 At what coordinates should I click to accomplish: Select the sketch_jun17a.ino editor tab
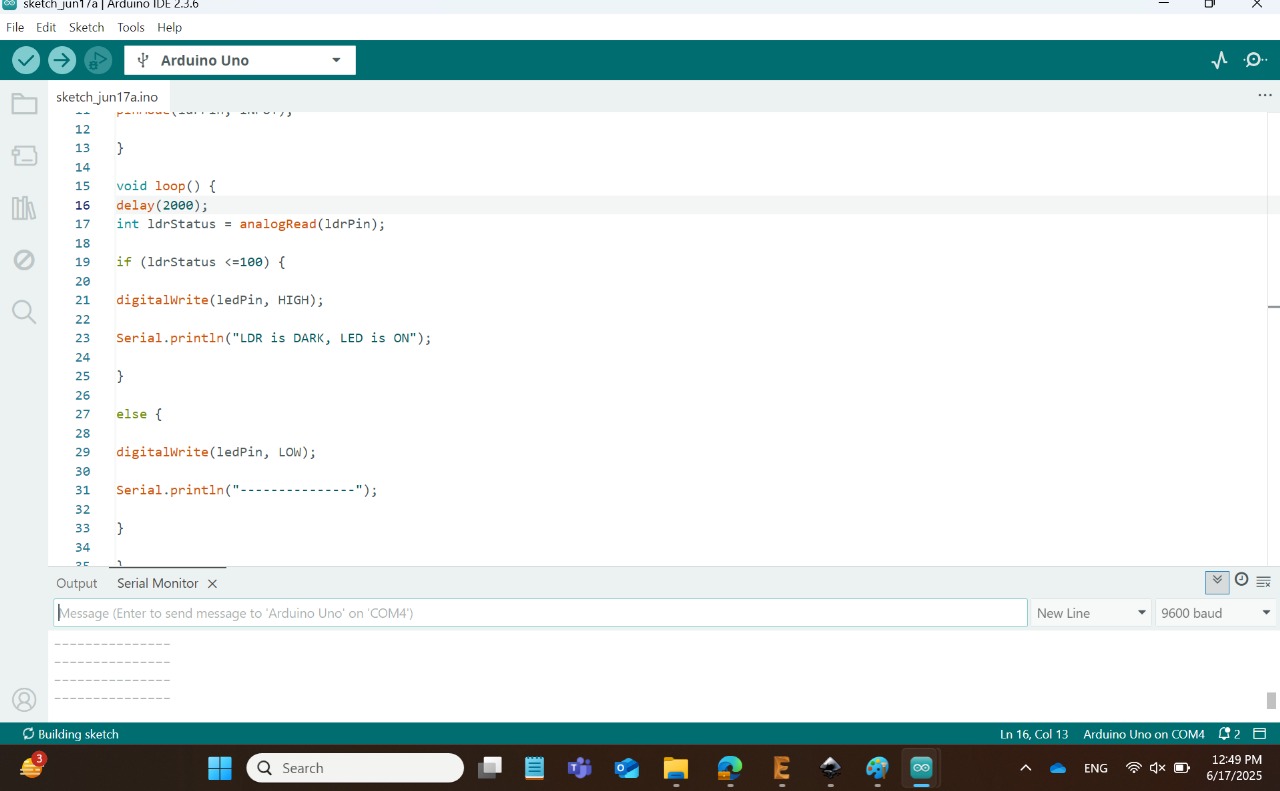click(x=107, y=97)
